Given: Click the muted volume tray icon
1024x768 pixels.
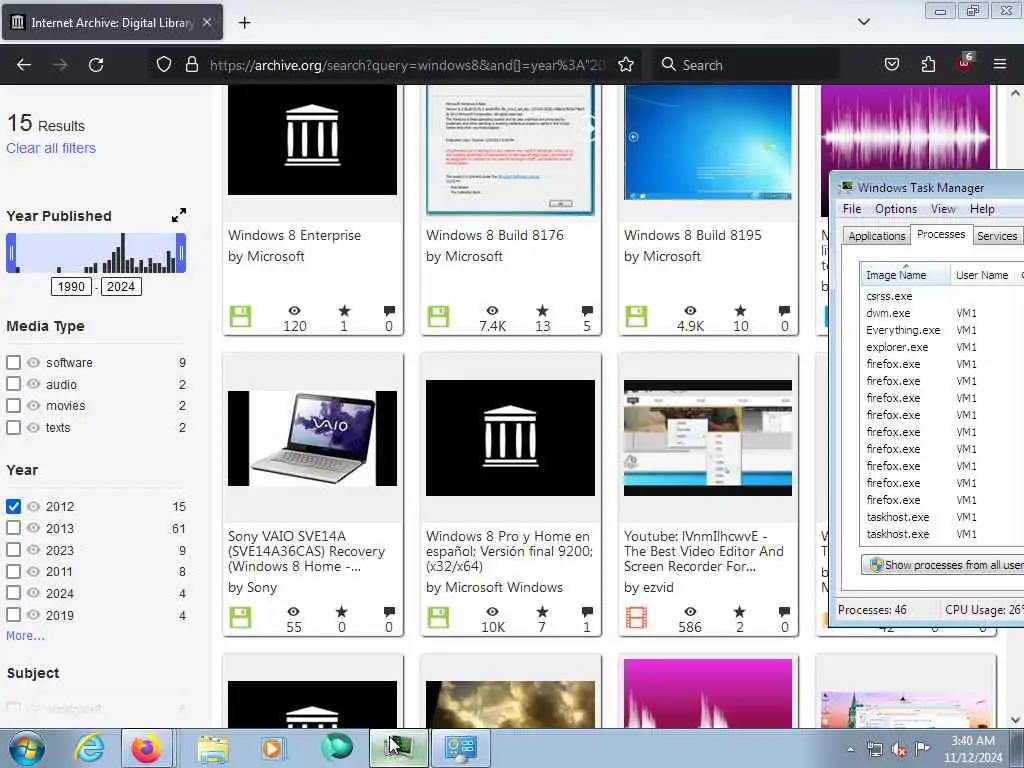Looking at the screenshot, I should click(899, 750).
